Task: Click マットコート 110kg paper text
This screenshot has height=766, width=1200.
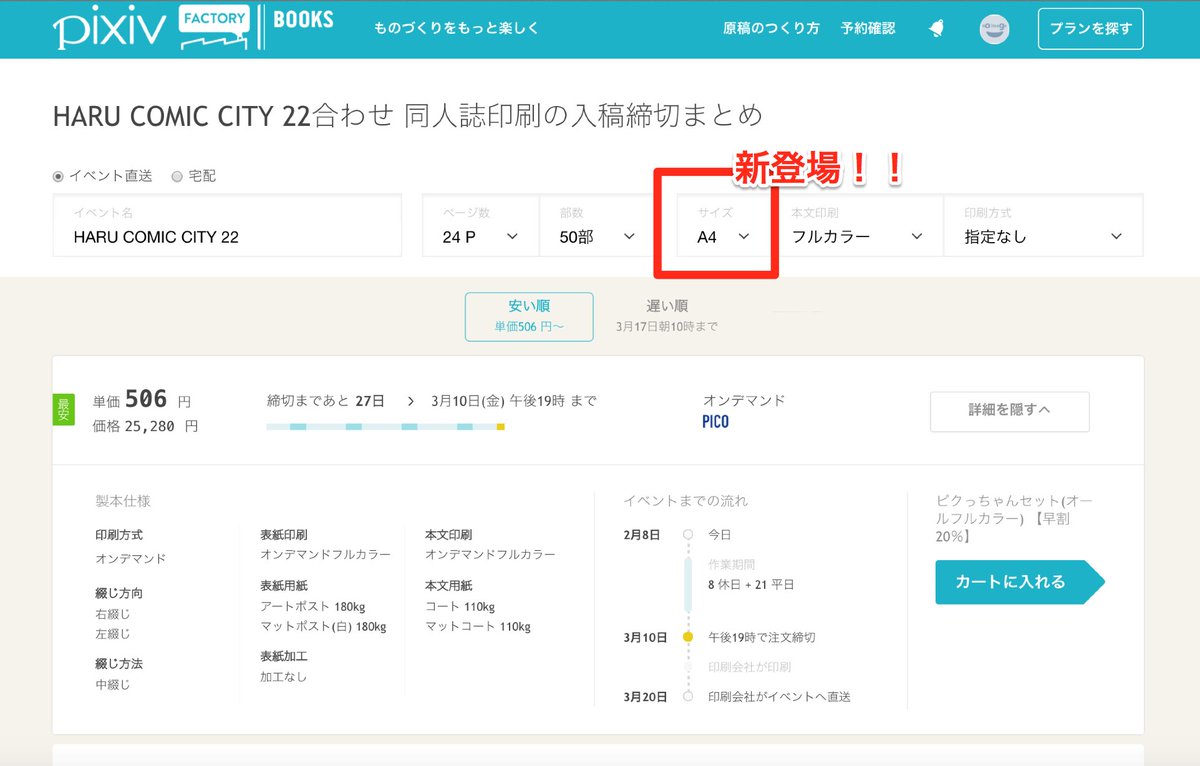Action: pos(478,627)
